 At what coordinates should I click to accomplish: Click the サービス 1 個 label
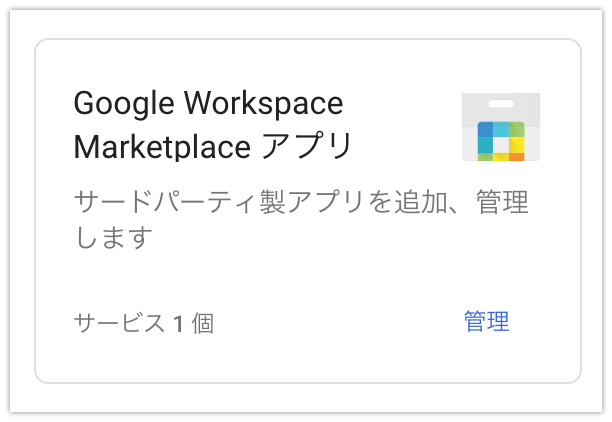pos(144,323)
